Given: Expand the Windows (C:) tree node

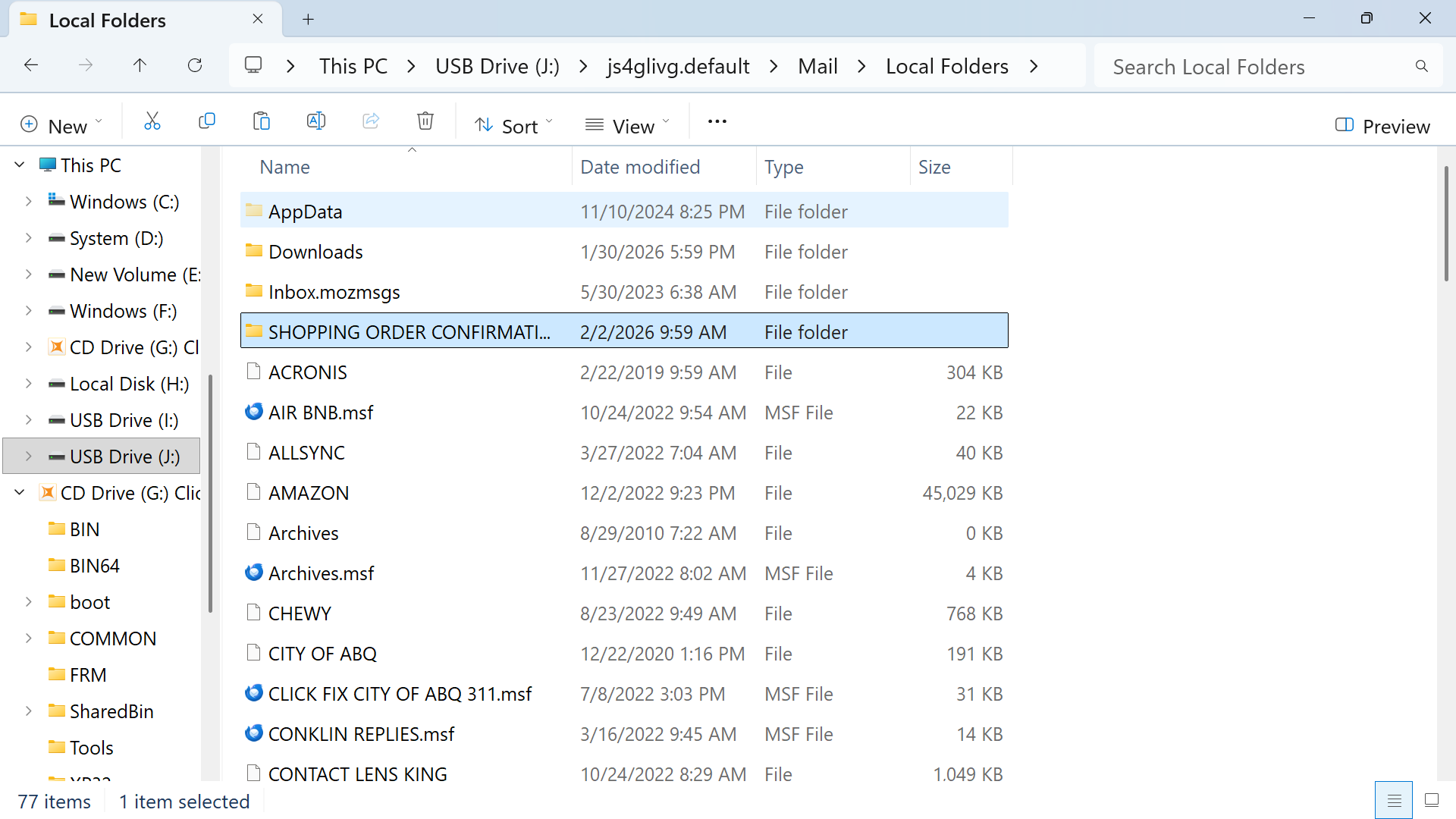Looking at the screenshot, I should pos(29,202).
